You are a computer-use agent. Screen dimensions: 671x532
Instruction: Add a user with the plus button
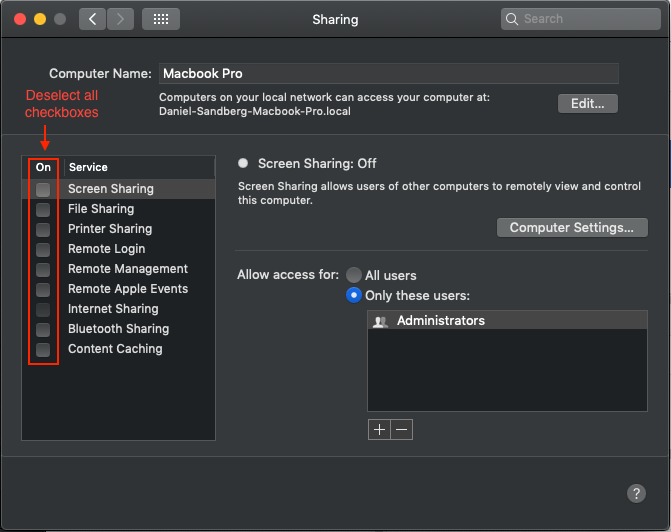tap(379, 429)
